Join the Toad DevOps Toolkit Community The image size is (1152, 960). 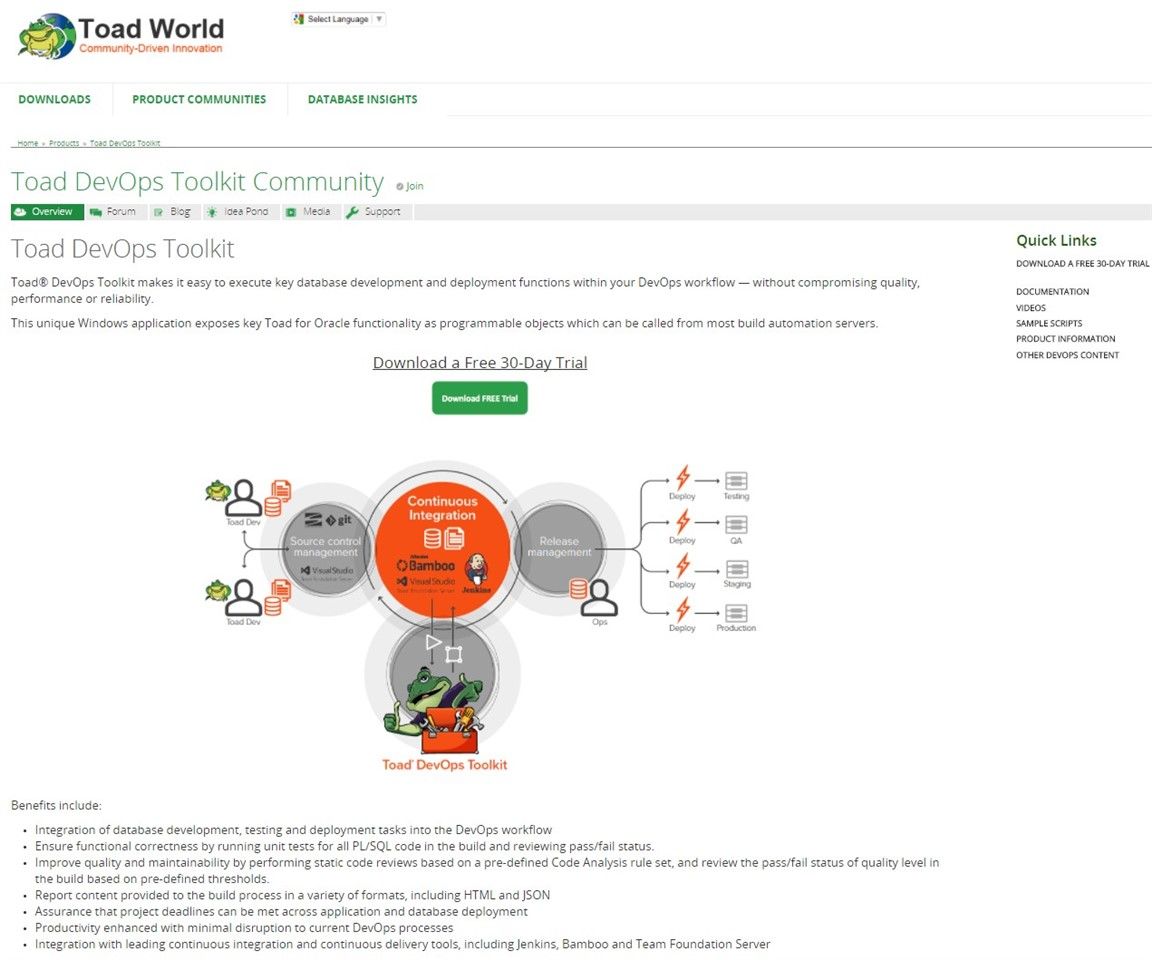coord(410,186)
